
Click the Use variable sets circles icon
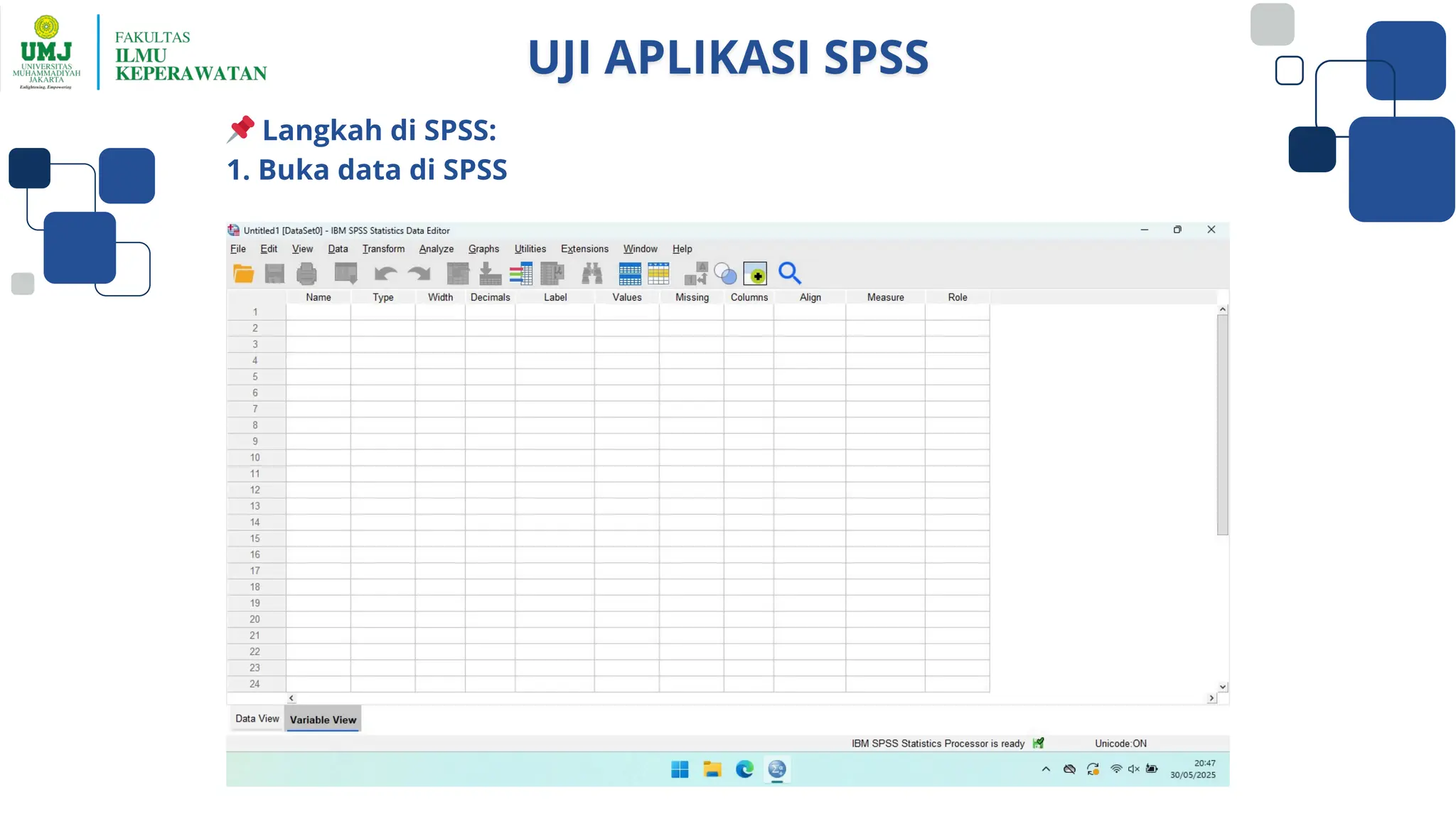(725, 273)
